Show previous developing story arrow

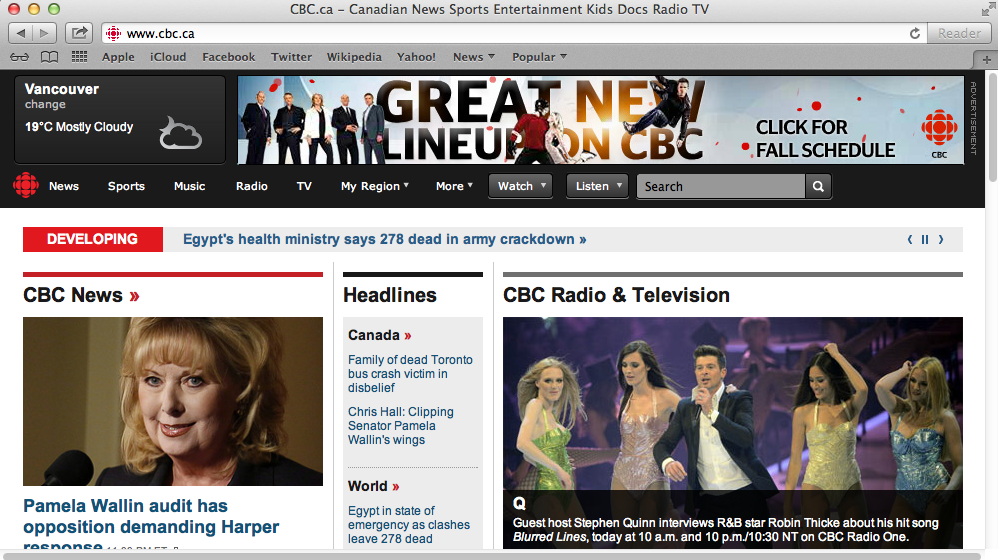point(910,239)
